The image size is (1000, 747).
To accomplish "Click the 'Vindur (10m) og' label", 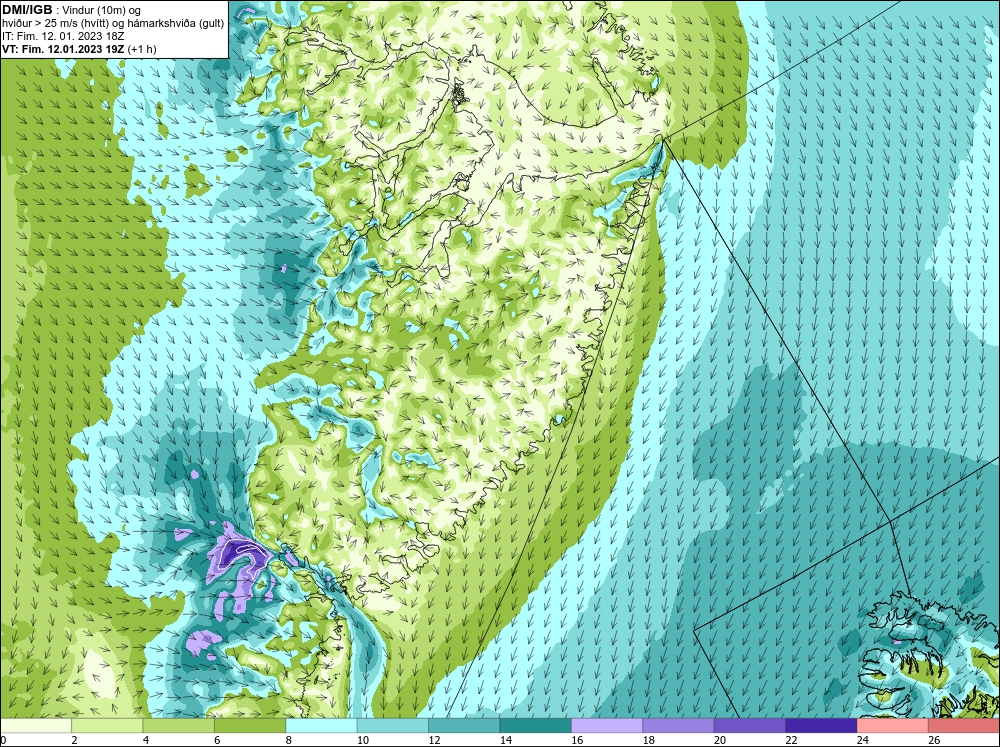I will pyautogui.click(x=103, y=10).
